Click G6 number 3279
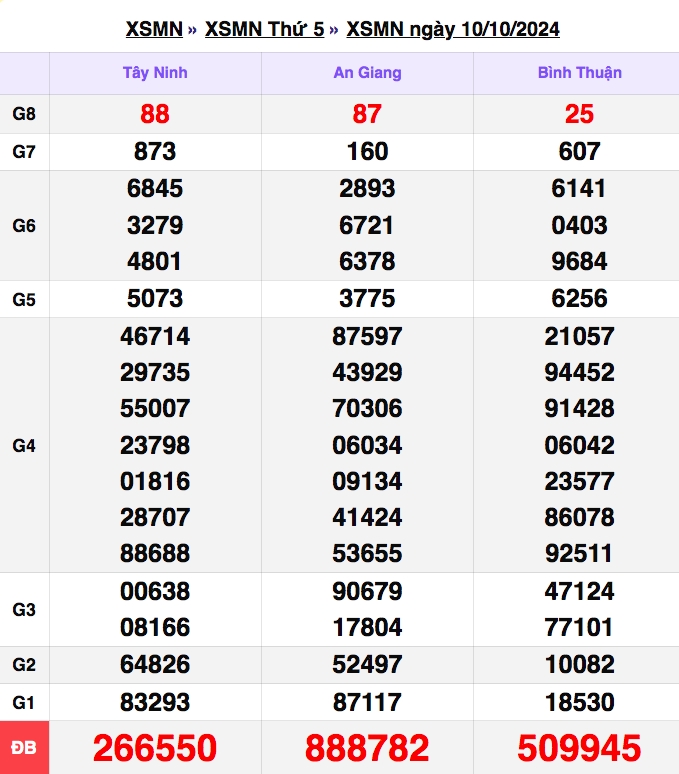The image size is (679, 774). pos(155,225)
